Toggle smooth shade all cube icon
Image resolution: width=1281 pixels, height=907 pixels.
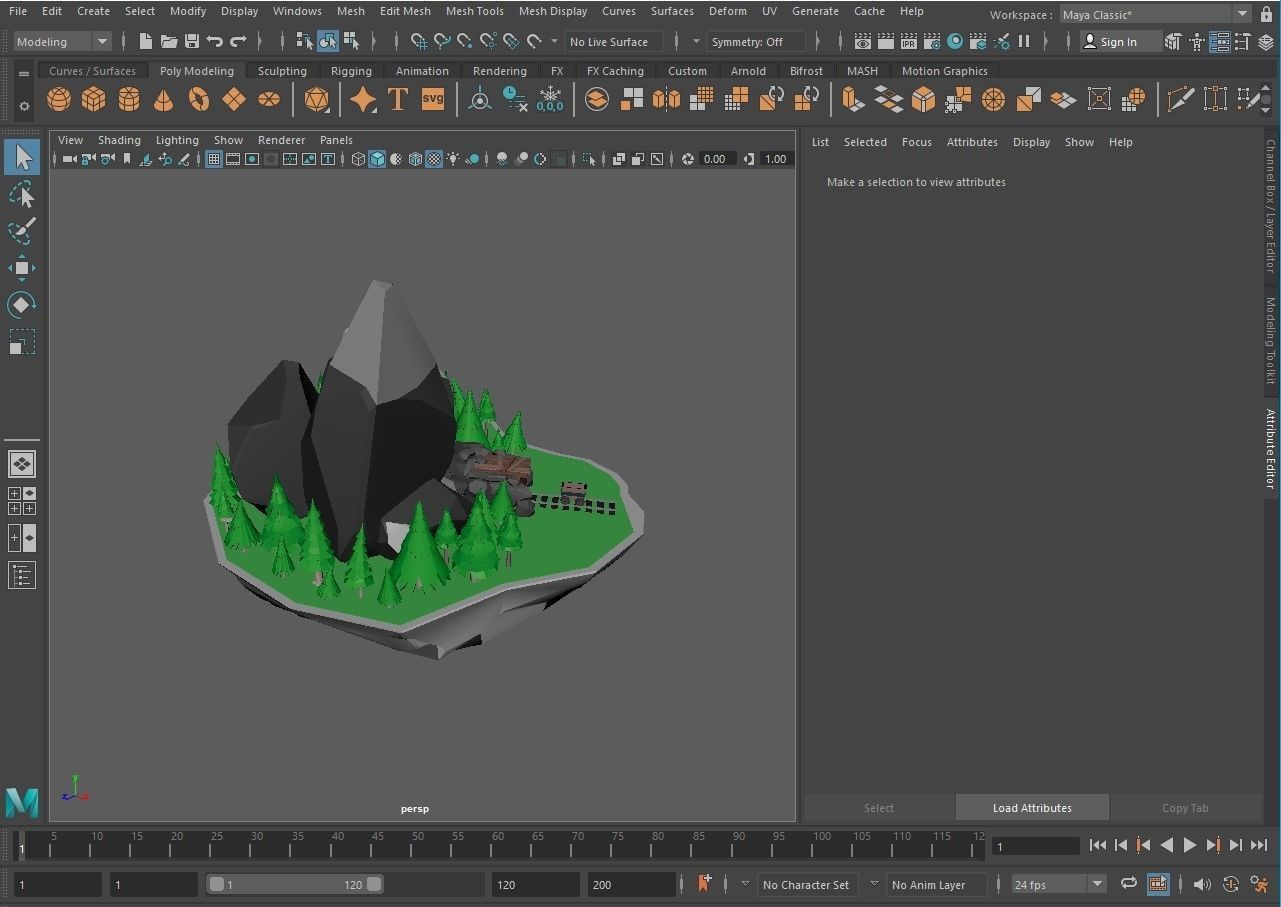point(377,159)
